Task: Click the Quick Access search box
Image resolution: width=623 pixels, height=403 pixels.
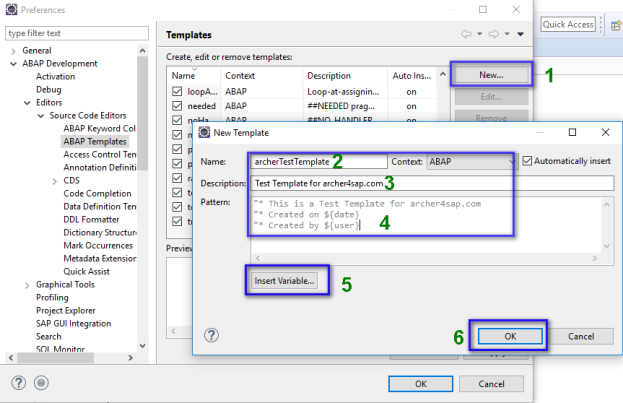Action: point(568,24)
